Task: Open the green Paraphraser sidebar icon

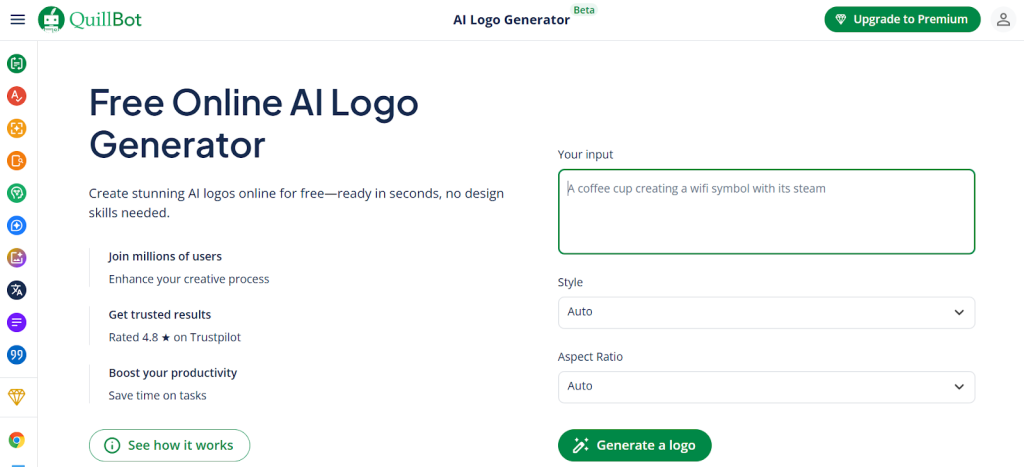Action: tap(17, 64)
